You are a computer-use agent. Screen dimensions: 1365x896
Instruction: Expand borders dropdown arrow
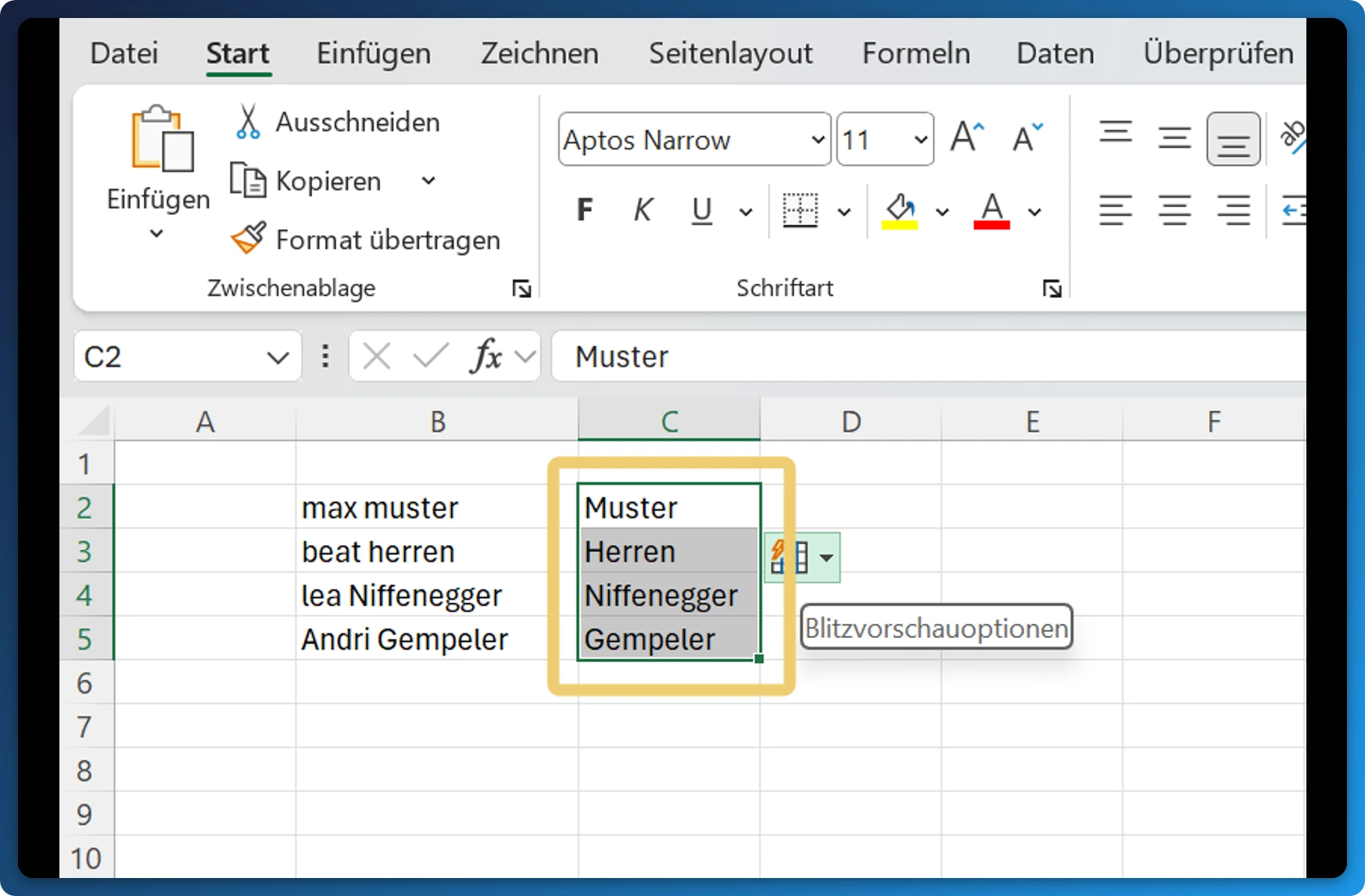(844, 211)
